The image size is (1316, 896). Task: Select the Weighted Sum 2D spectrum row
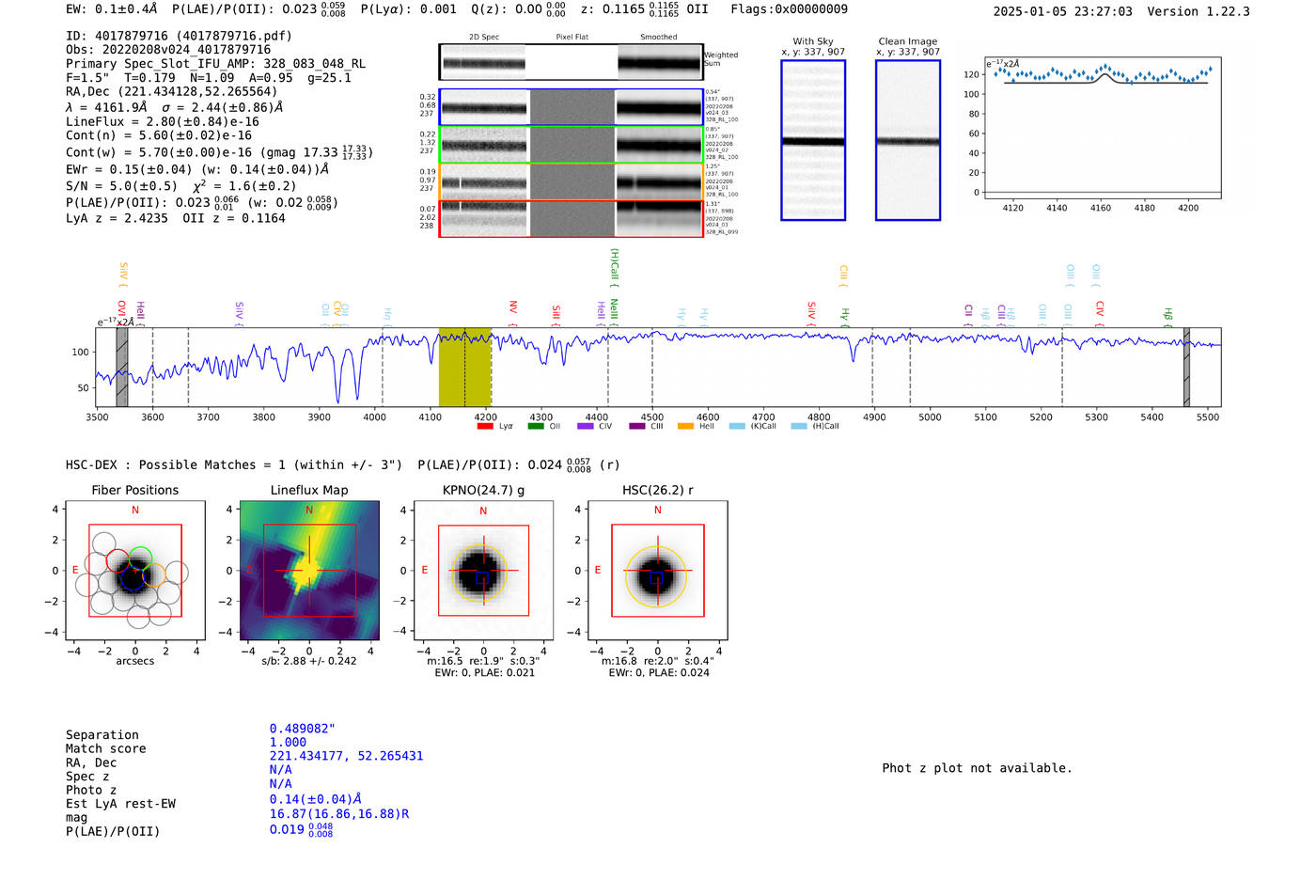click(571, 62)
